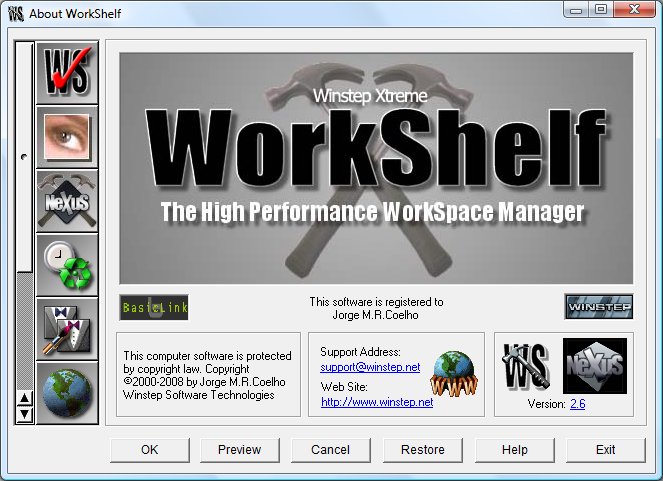Click the version 2.6 link
This screenshot has height=481, width=663.
[x=578, y=404]
